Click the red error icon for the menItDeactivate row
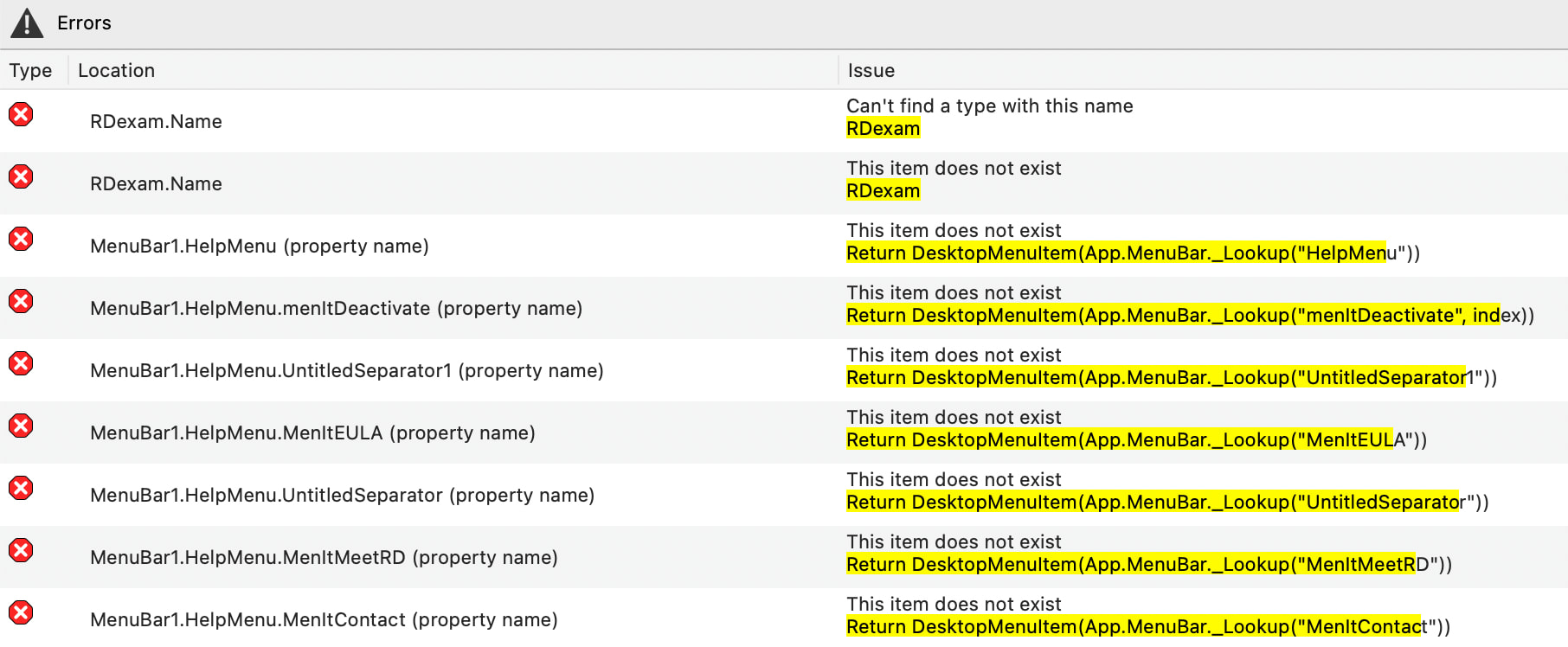 click(x=21, y=301)
